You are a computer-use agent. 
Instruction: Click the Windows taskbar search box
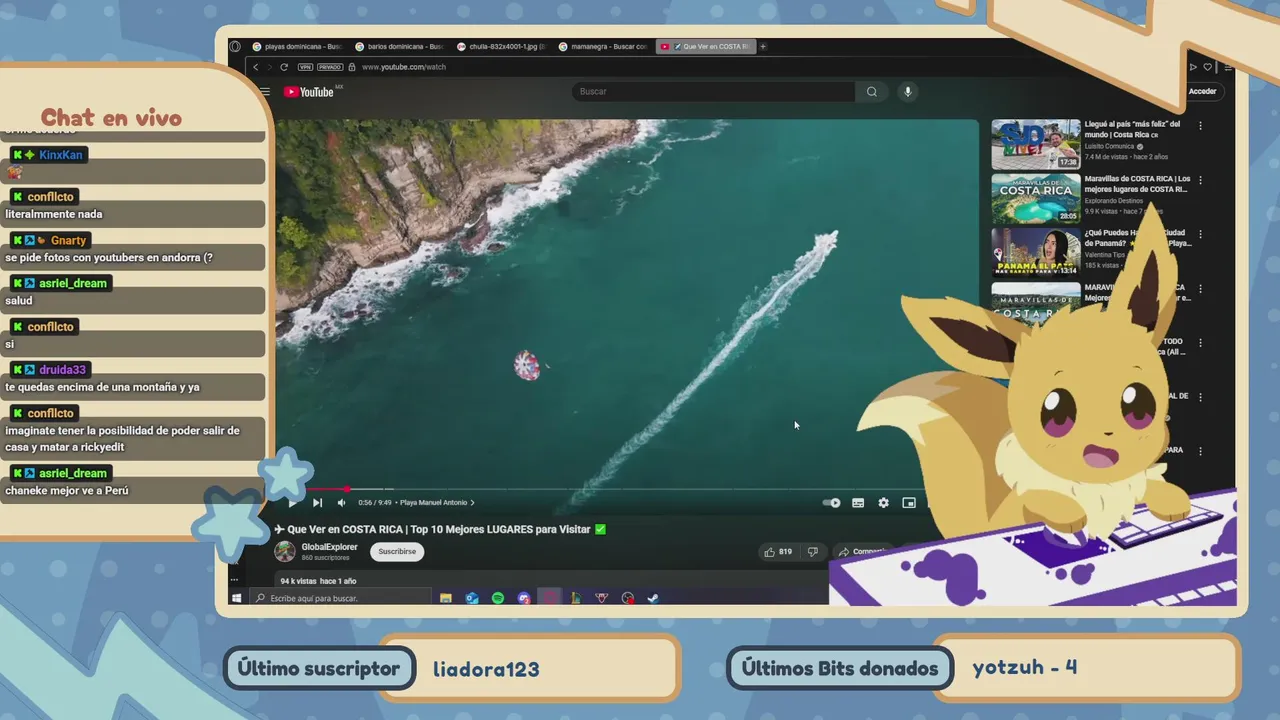[x=340, y=598]
